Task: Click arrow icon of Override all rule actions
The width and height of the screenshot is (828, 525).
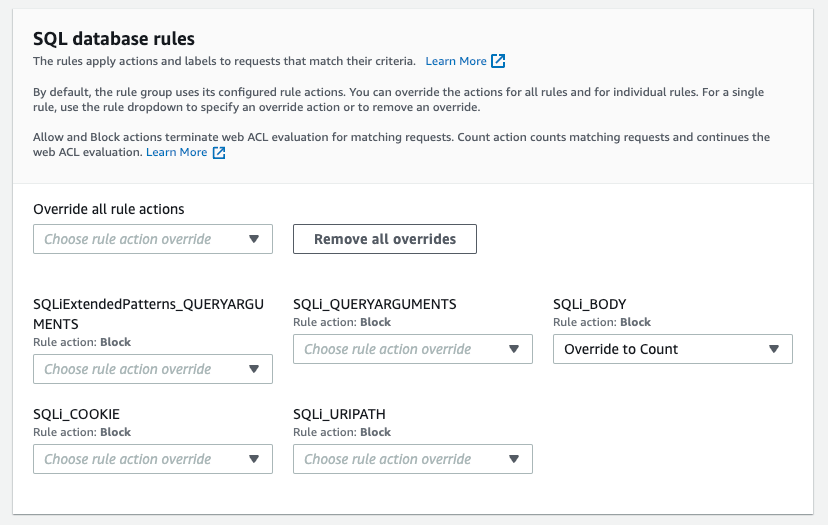Action: tap(254, 239)
